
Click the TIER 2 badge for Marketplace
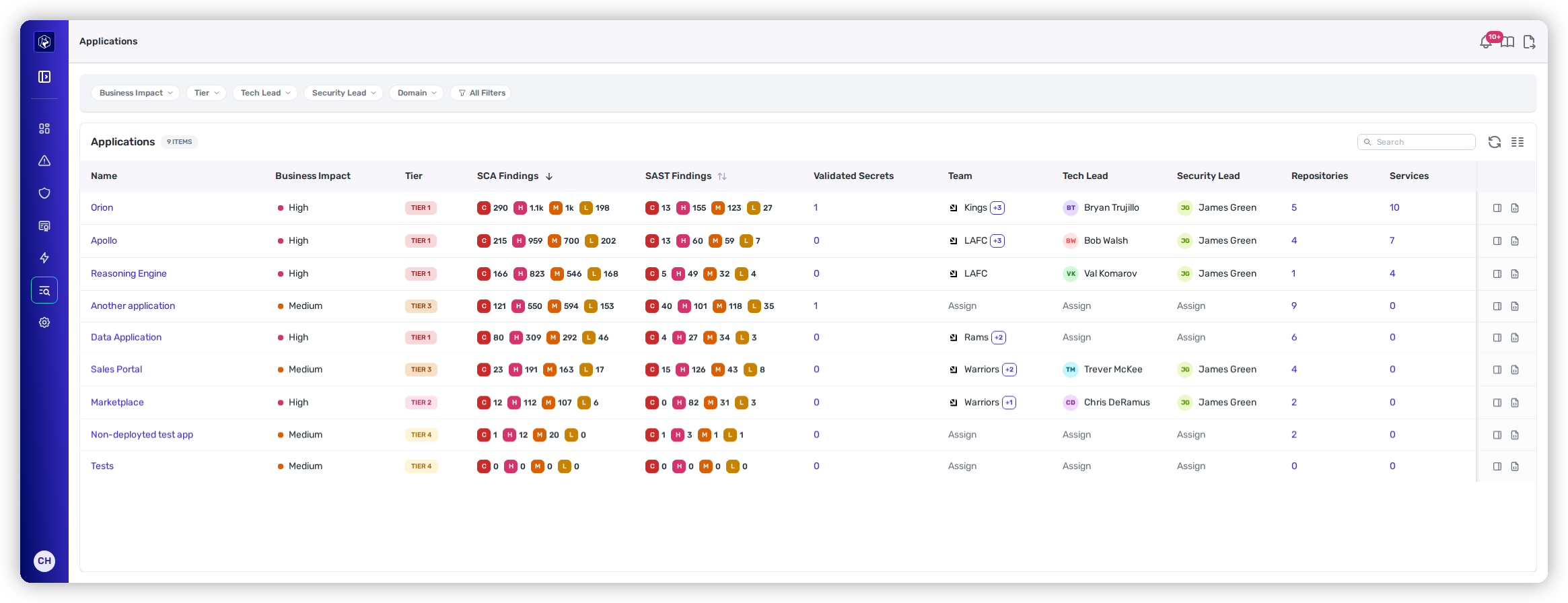click(421, 402)
